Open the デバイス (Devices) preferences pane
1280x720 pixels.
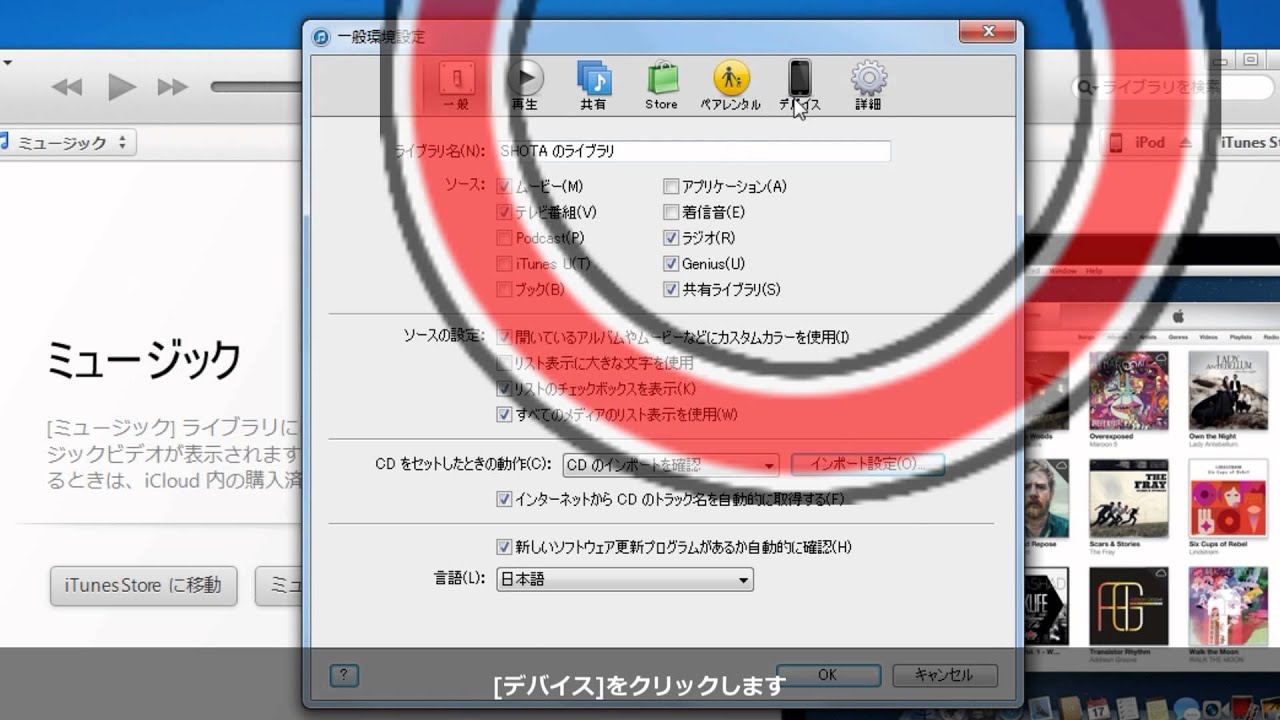coord(800,85)
